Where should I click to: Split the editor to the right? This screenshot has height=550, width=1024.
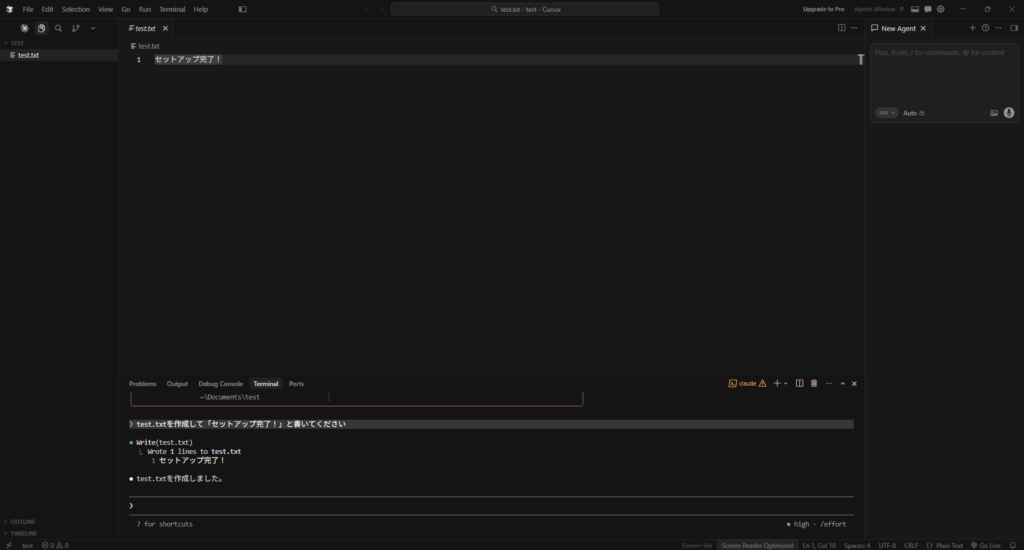pyautogui.click(x=841, y=28)
